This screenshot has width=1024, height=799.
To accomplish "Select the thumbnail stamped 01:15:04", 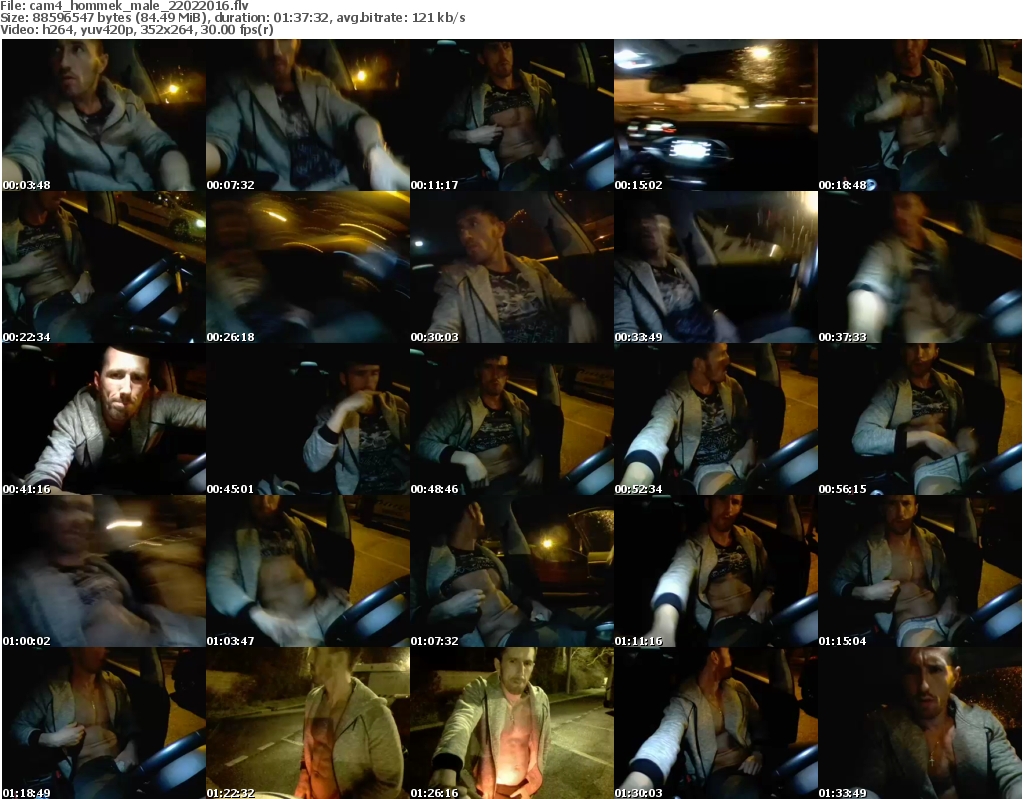I will tap(920, 572).
